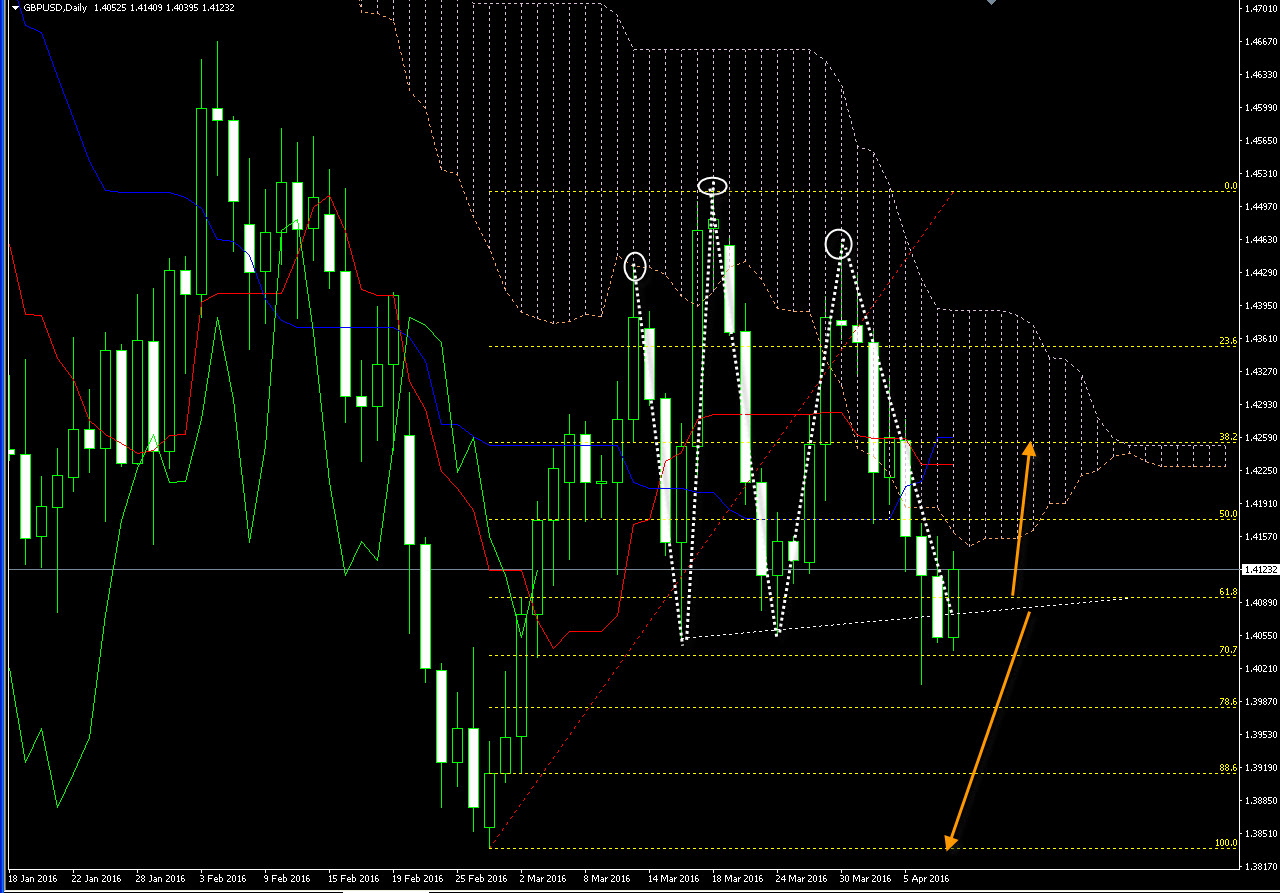The width and height of the screenshot is (1280, 893).
Task: Select the current price tag 1.41232
Action: coord(1259,569)
